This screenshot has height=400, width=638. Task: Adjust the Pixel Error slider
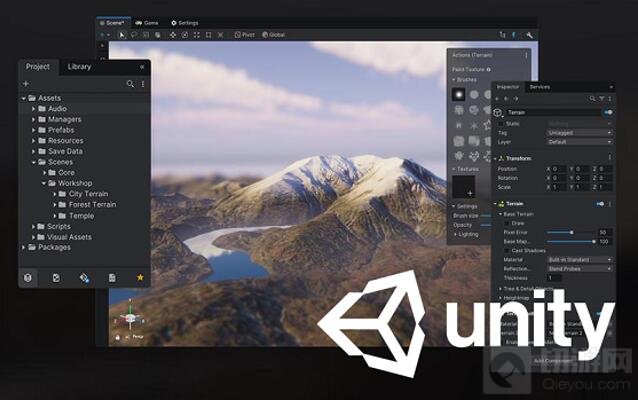[572, 232]
